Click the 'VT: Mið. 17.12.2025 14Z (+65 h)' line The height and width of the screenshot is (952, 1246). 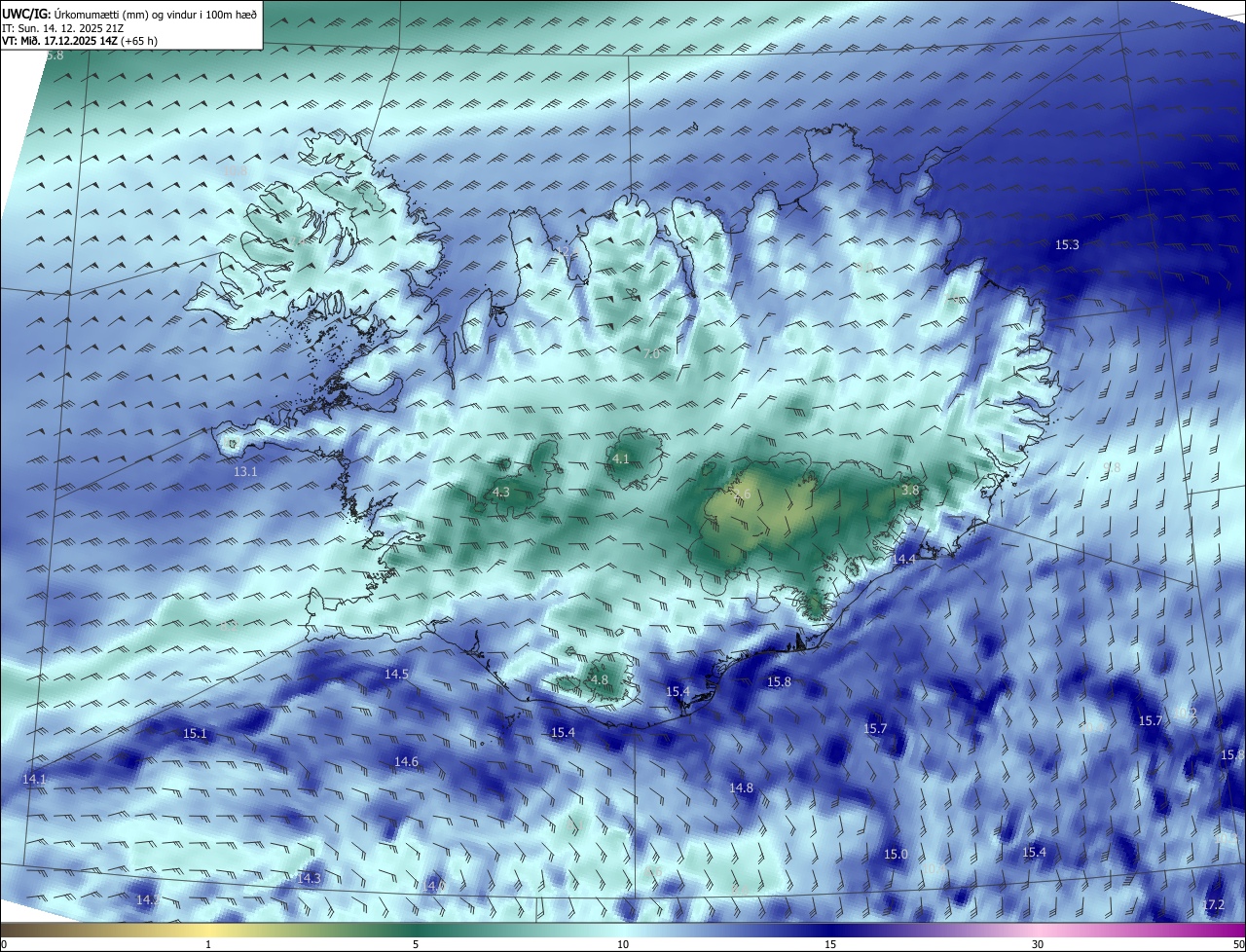tap(80, 41)
